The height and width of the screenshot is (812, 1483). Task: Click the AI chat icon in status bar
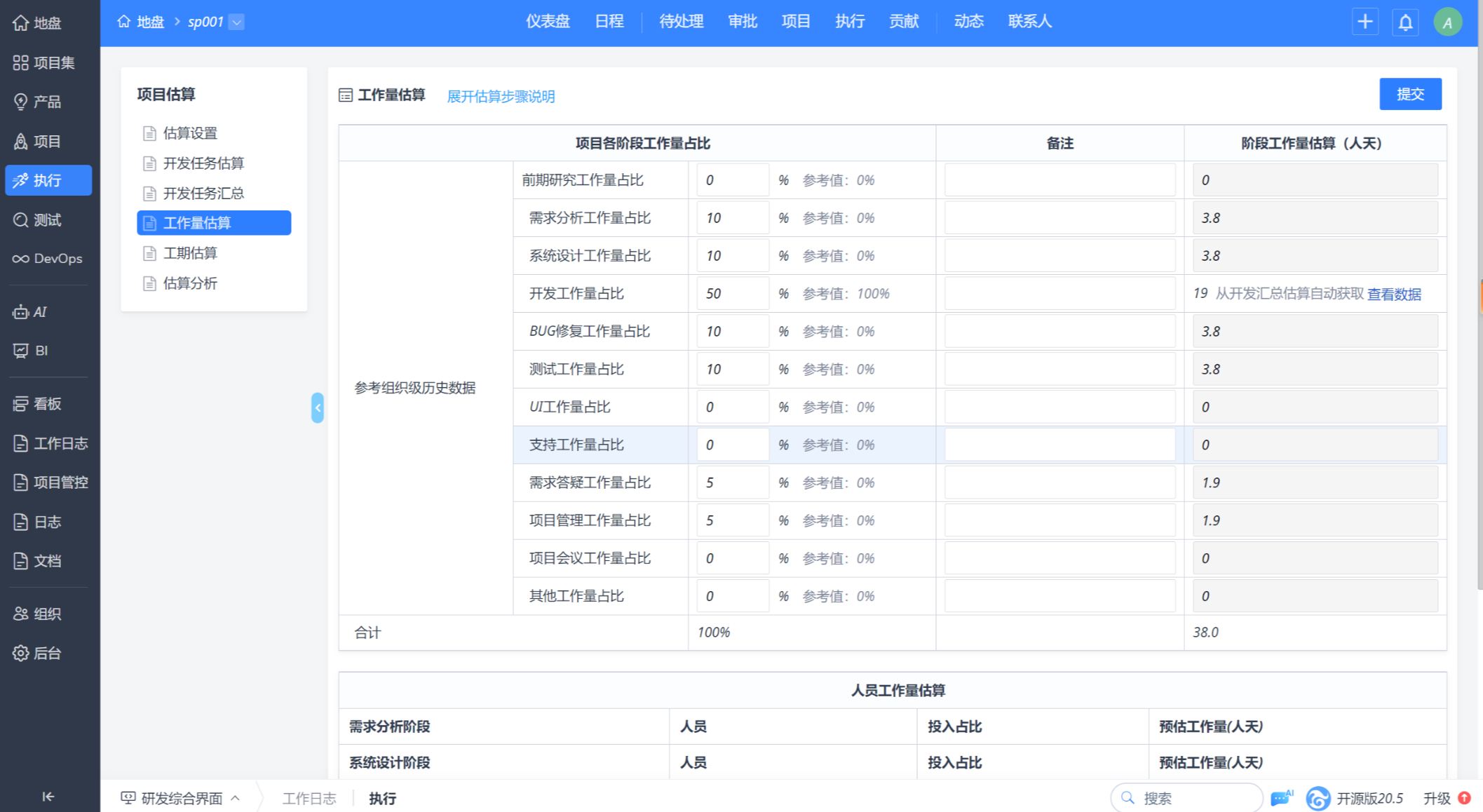pos(1280,798)
